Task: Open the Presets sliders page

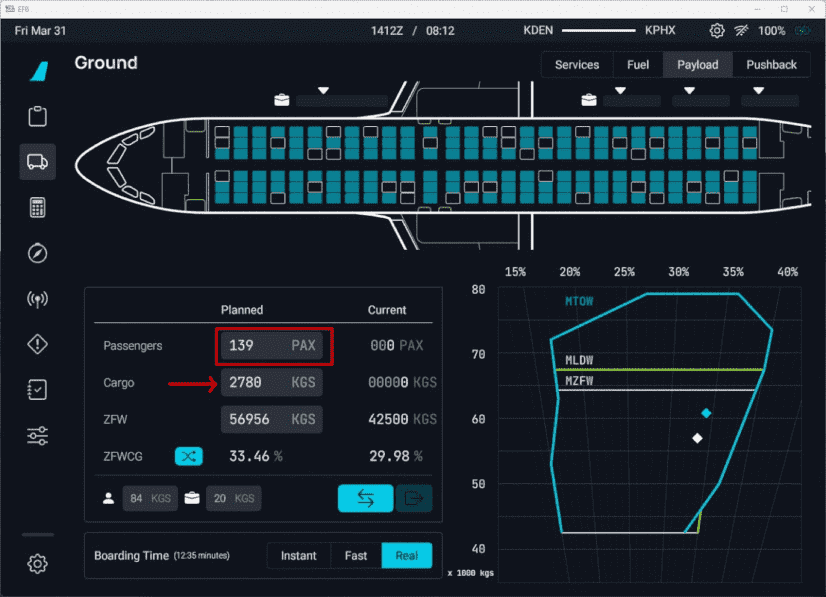Action: [38, 435]
